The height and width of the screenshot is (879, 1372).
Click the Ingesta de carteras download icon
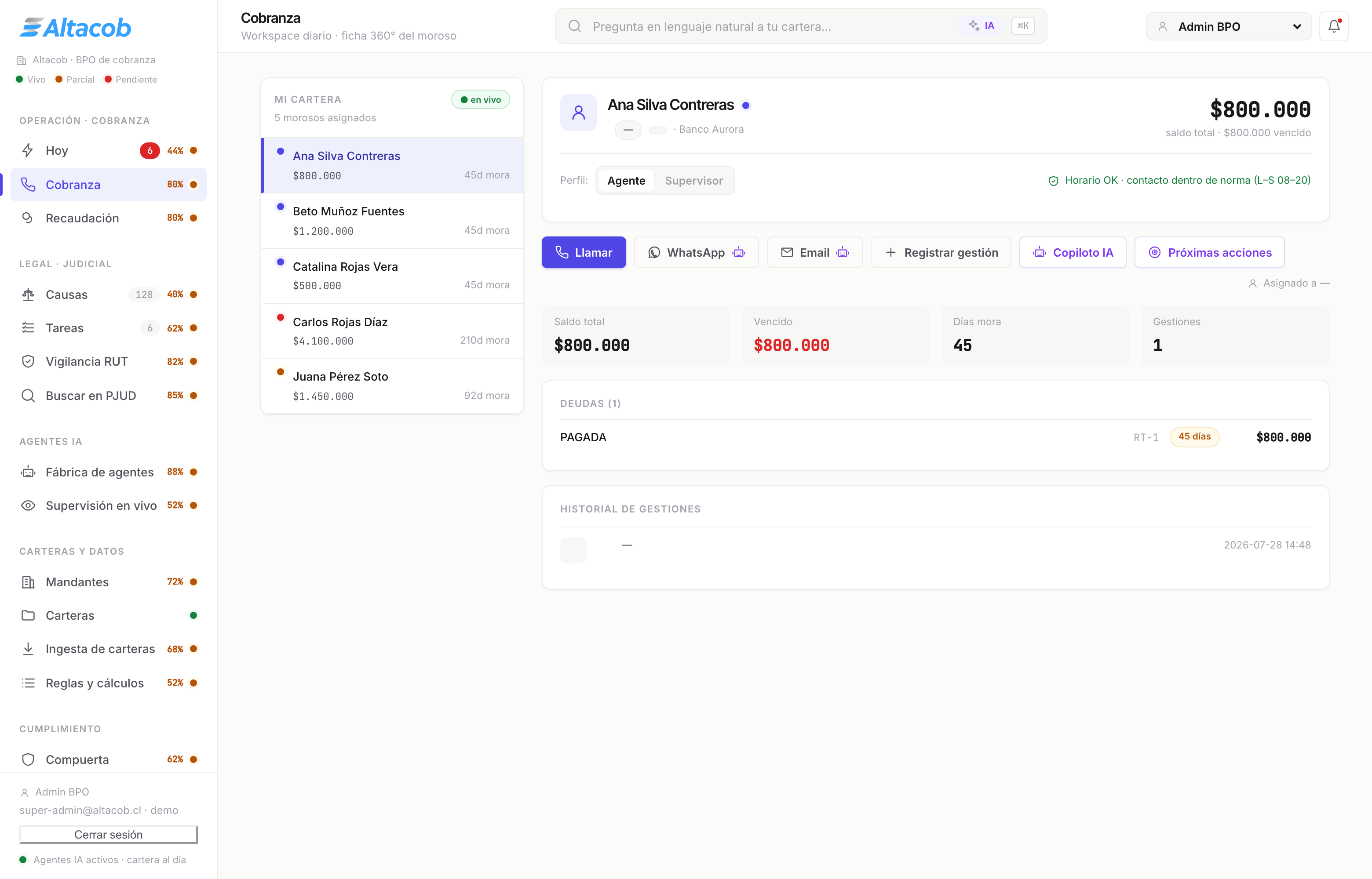[x=28, y=649]
